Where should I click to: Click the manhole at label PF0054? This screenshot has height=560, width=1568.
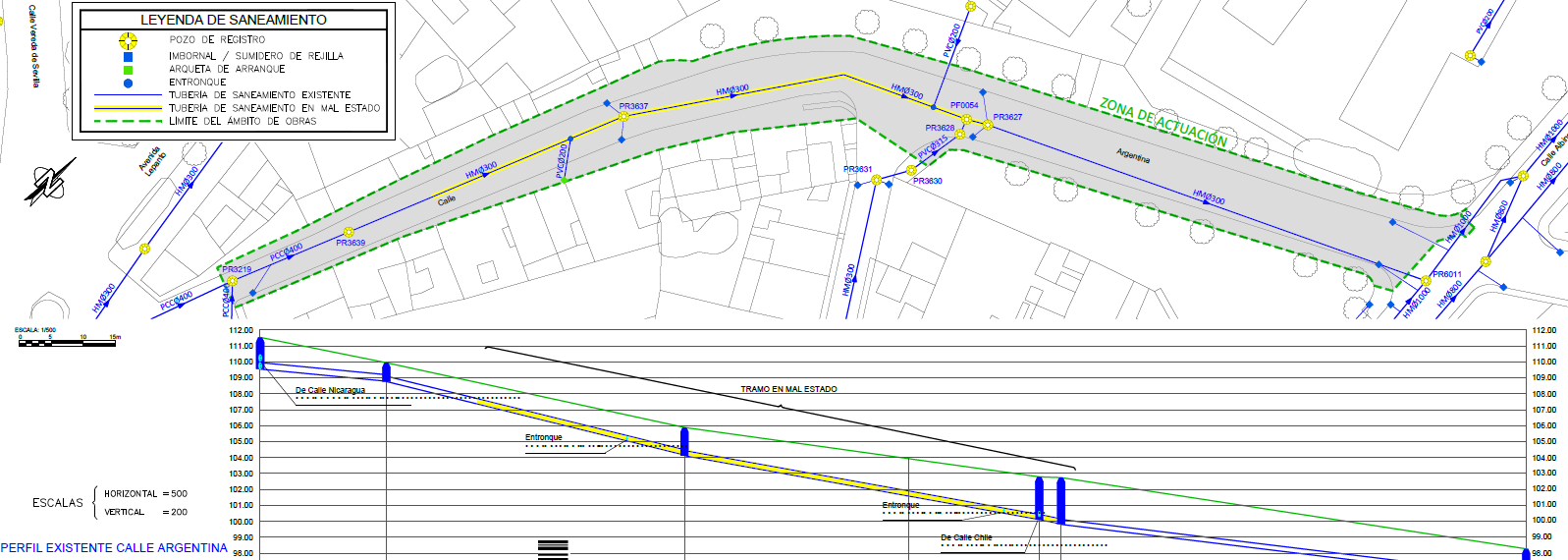[966, 120]
